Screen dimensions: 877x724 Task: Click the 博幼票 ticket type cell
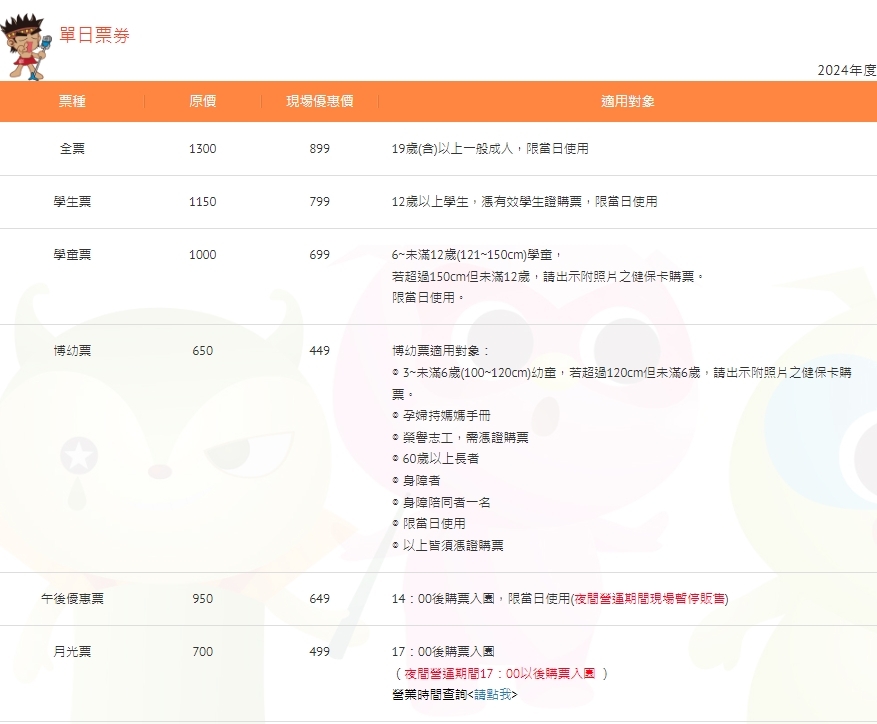(x=72, y=351)
